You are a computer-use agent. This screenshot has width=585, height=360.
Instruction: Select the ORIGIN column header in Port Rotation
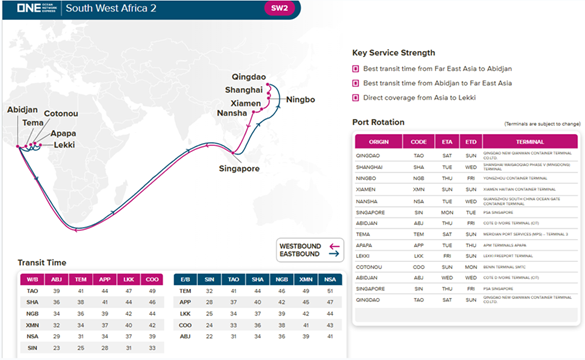point(379,142)
